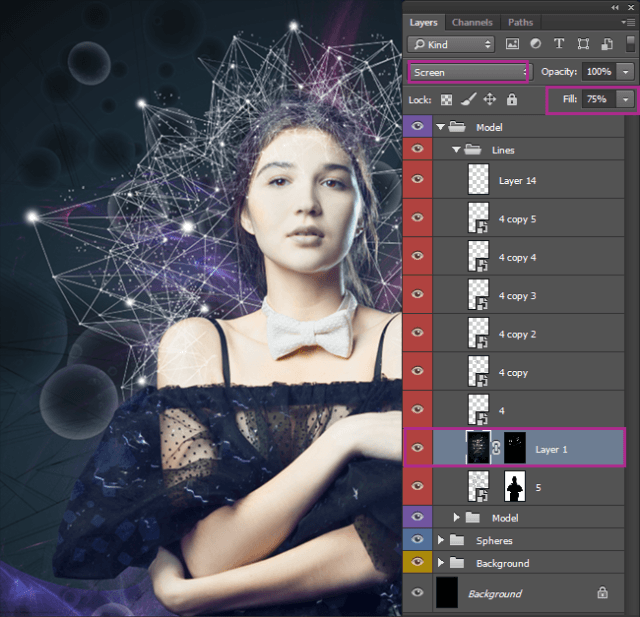The image size is (640, 617).
Task: Click the smart object filter icon
Action: click(x=604, y=44)
